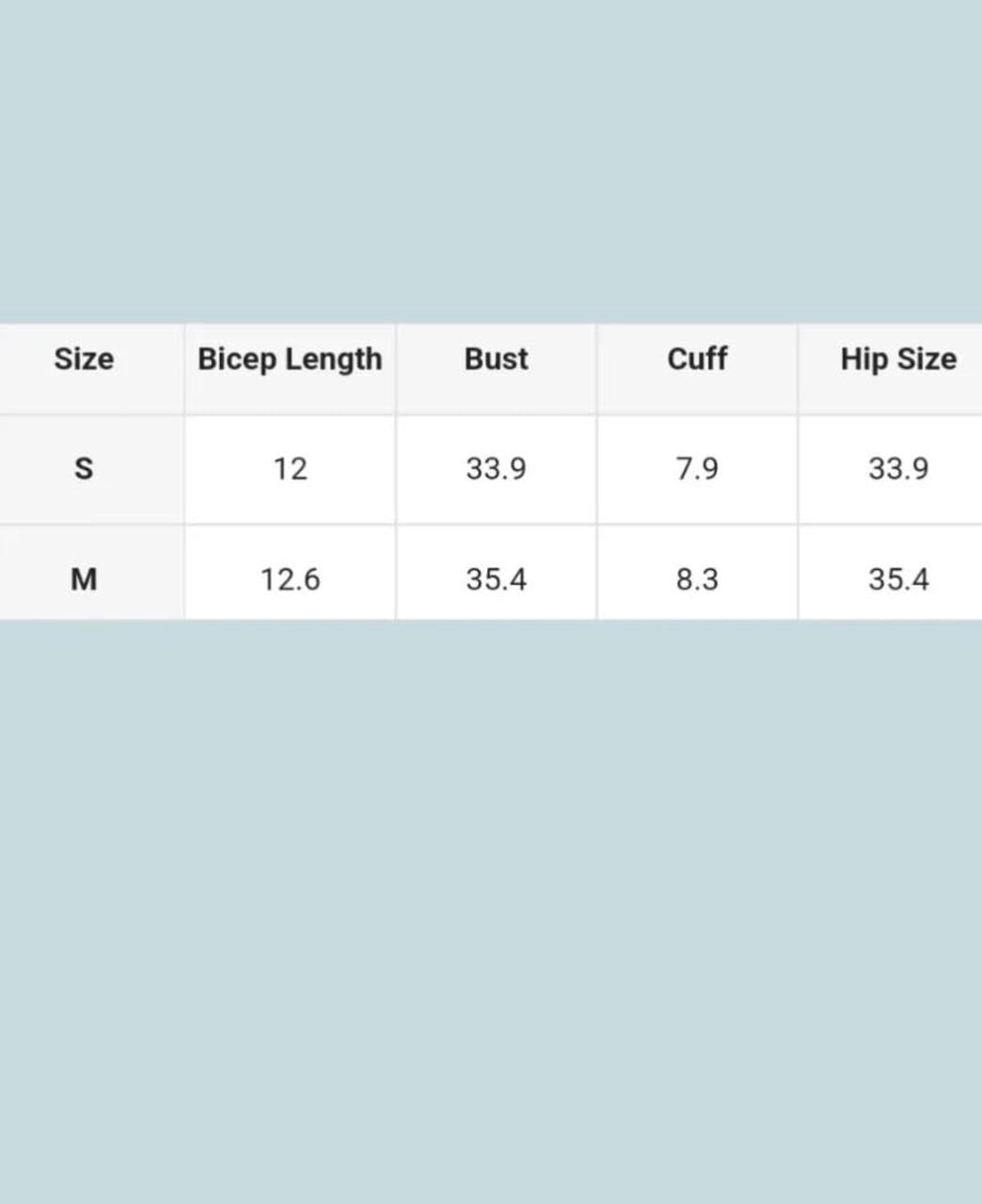Screen dimensions: 982x1204
Task: Select cuff value 8.3 in the M row
Action: [x=697, y=578]
